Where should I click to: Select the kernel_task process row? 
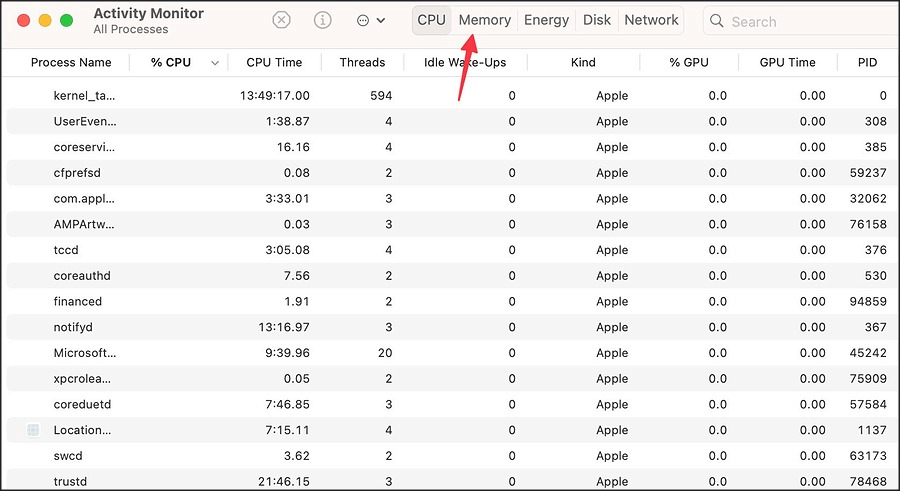tap(450, 96)
